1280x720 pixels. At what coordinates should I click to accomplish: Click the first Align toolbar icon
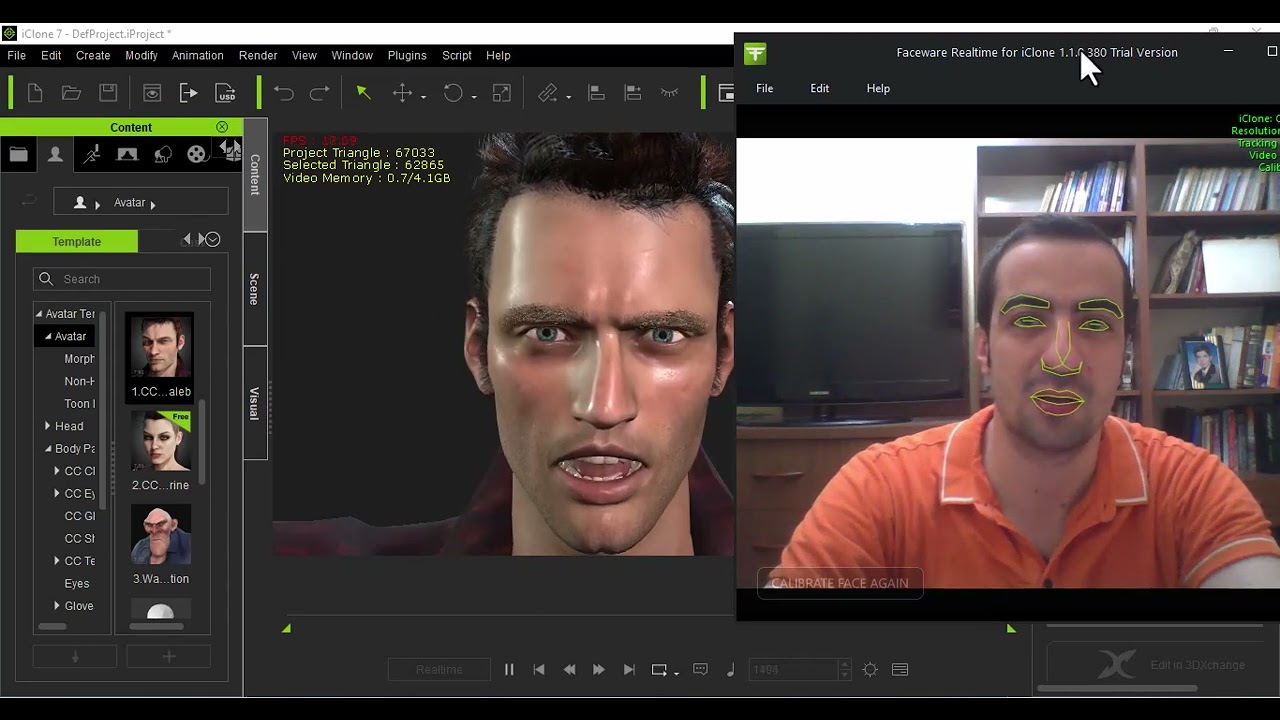[x=596, y=93]
